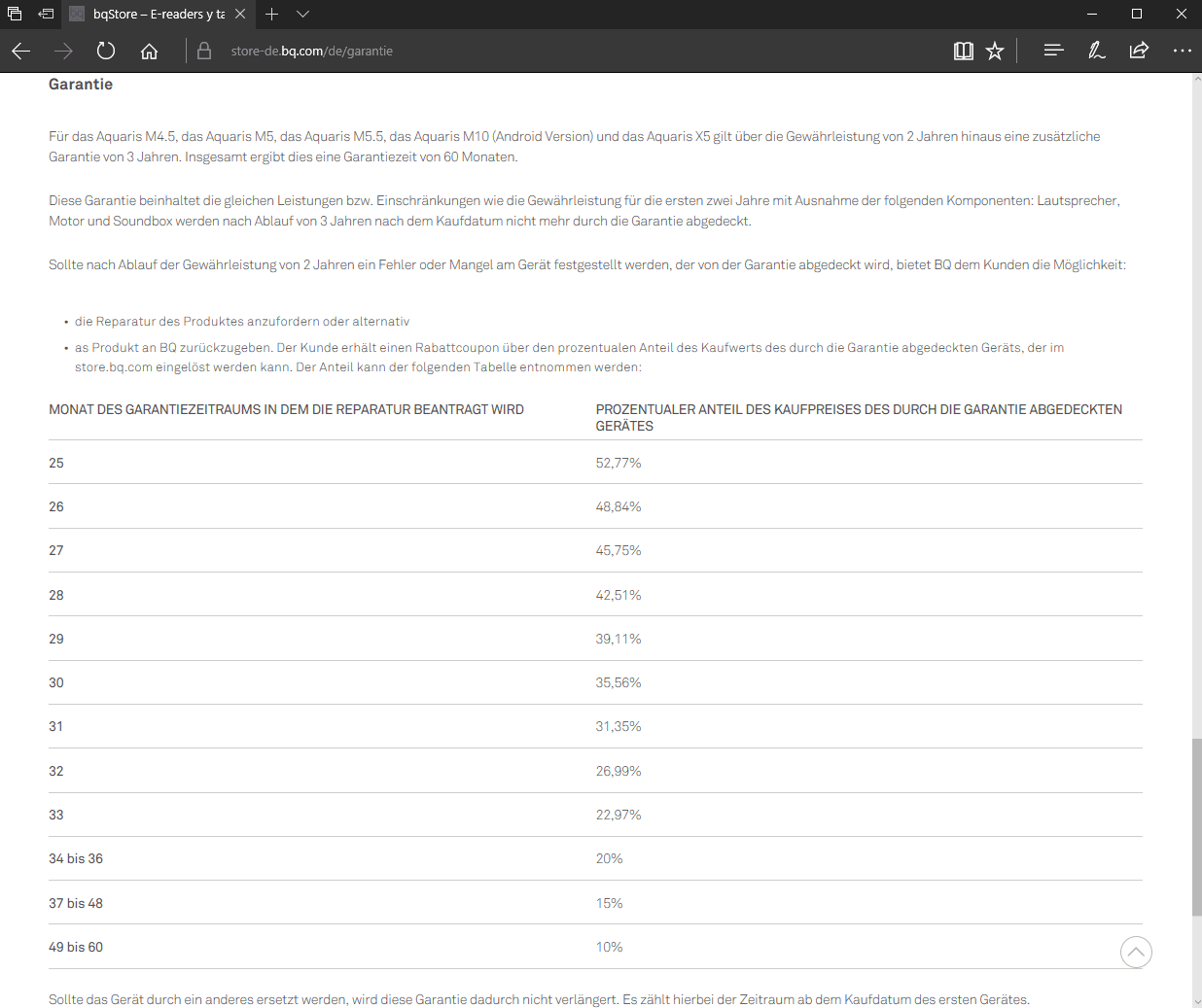Show the tabs you've set aside
1202x1008 pixels.
(15, 14)
